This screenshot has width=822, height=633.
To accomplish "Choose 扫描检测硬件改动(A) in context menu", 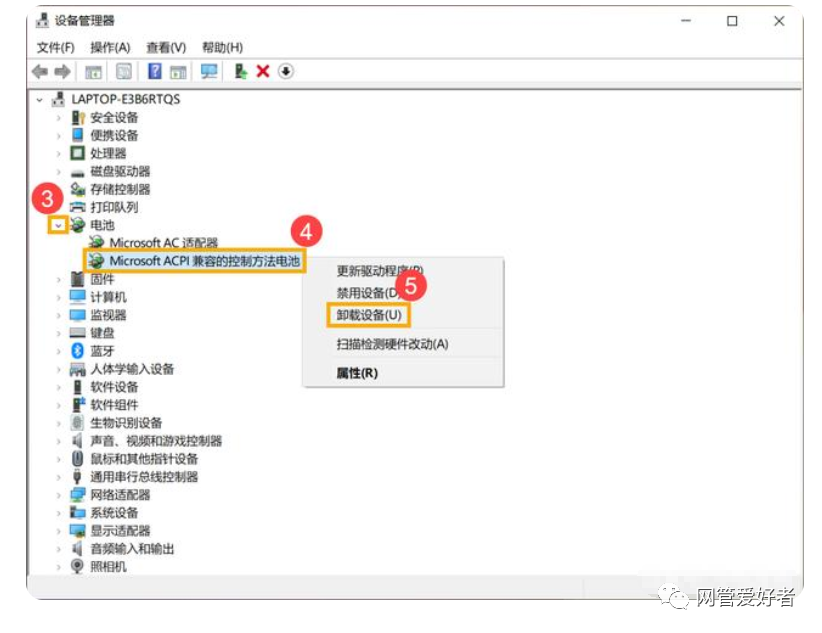I will click(392, 344).
